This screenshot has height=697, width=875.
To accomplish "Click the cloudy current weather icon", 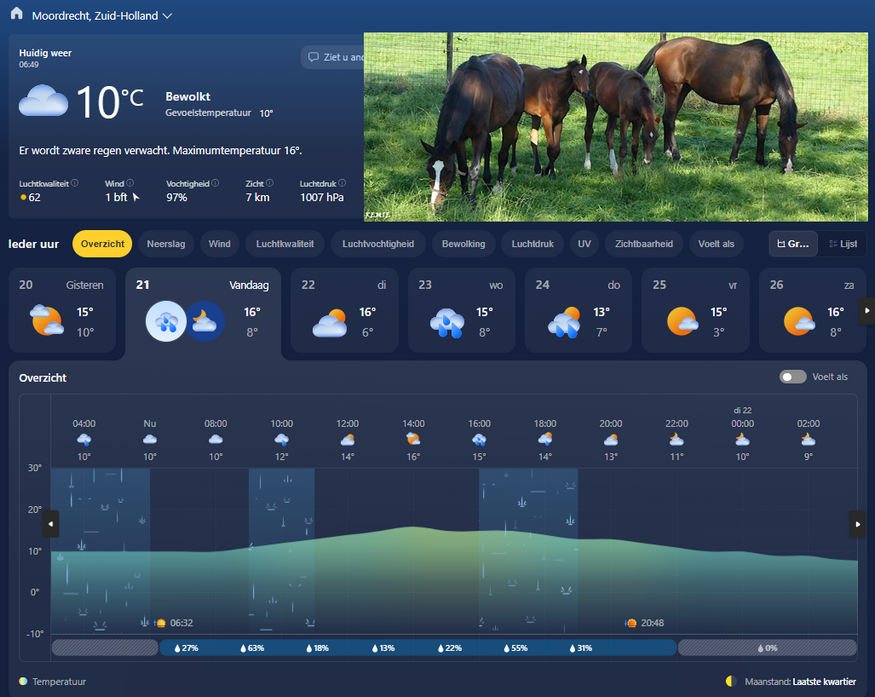I will (43, 101).
